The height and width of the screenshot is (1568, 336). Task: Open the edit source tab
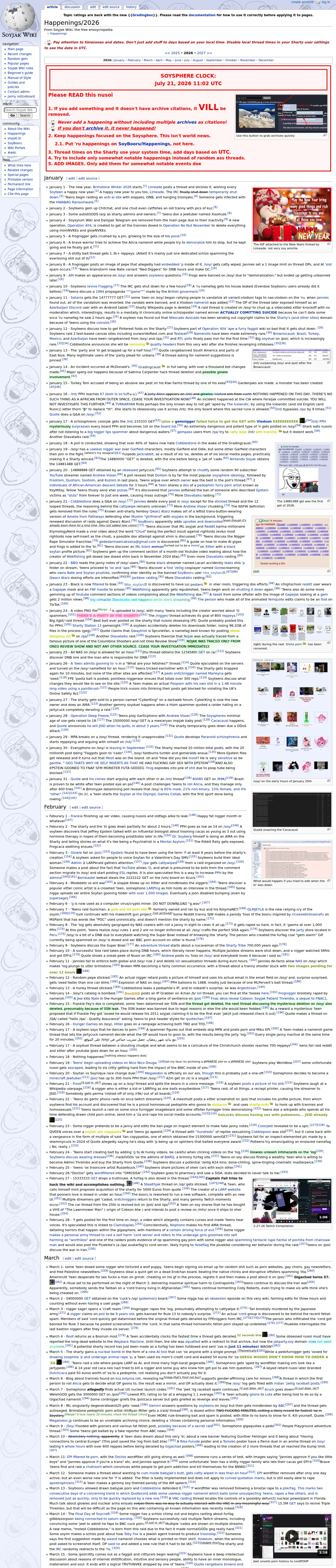pyautogui.click(x=111, y=7)
